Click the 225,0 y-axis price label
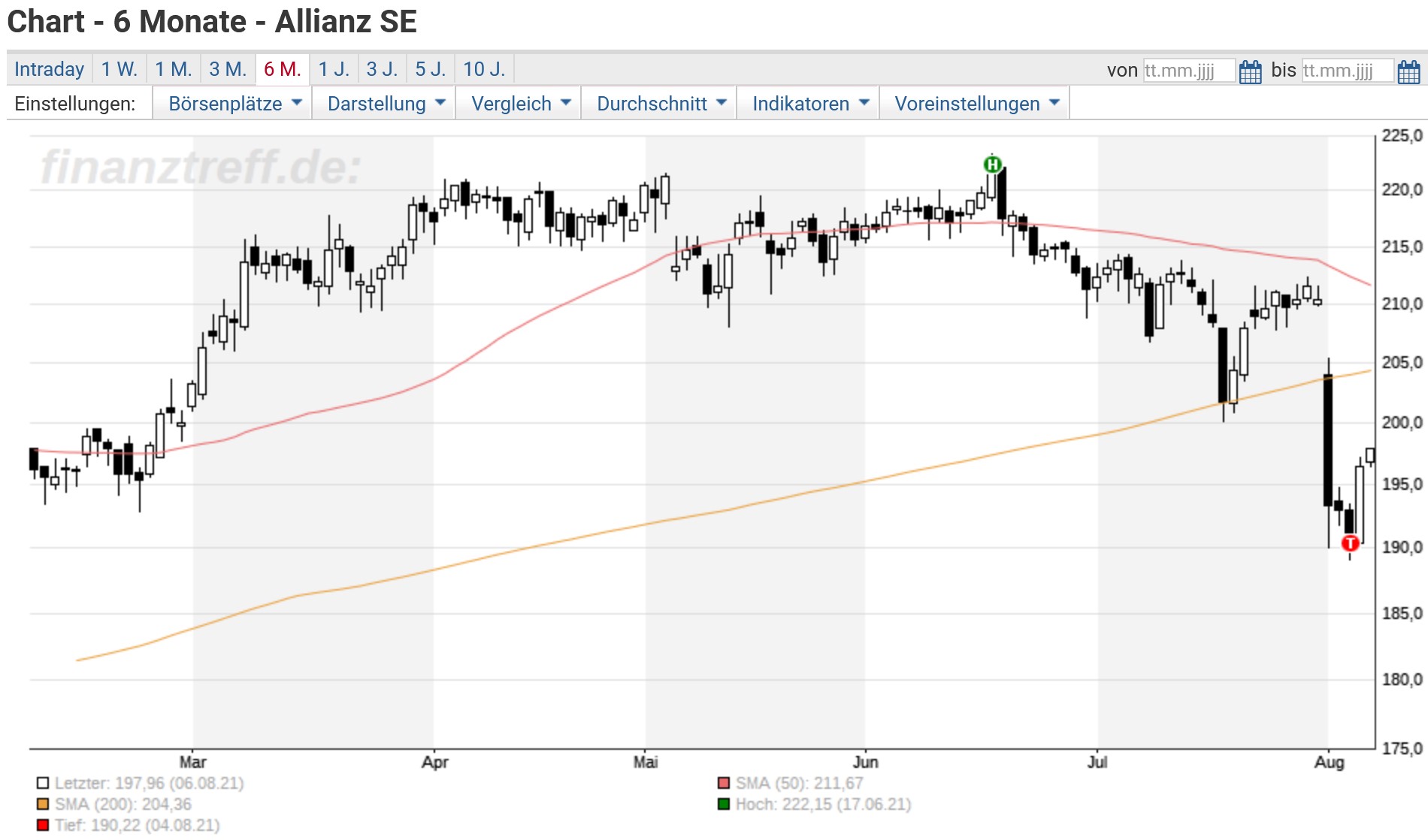 1402,136
